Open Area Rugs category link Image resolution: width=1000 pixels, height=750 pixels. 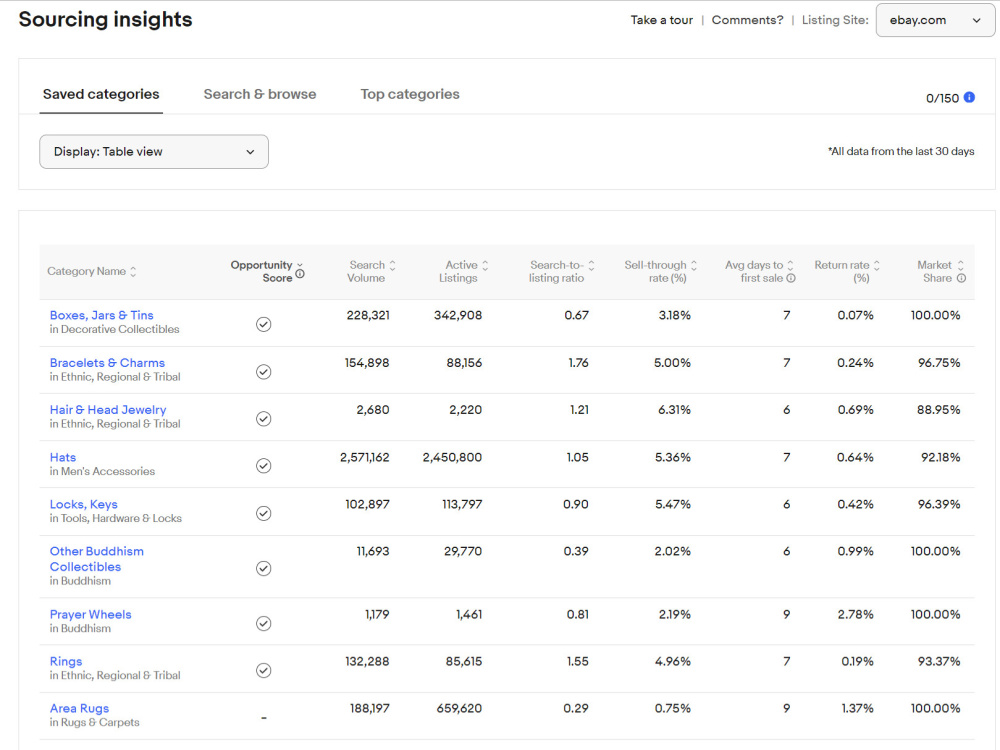(x=79, y=709)
